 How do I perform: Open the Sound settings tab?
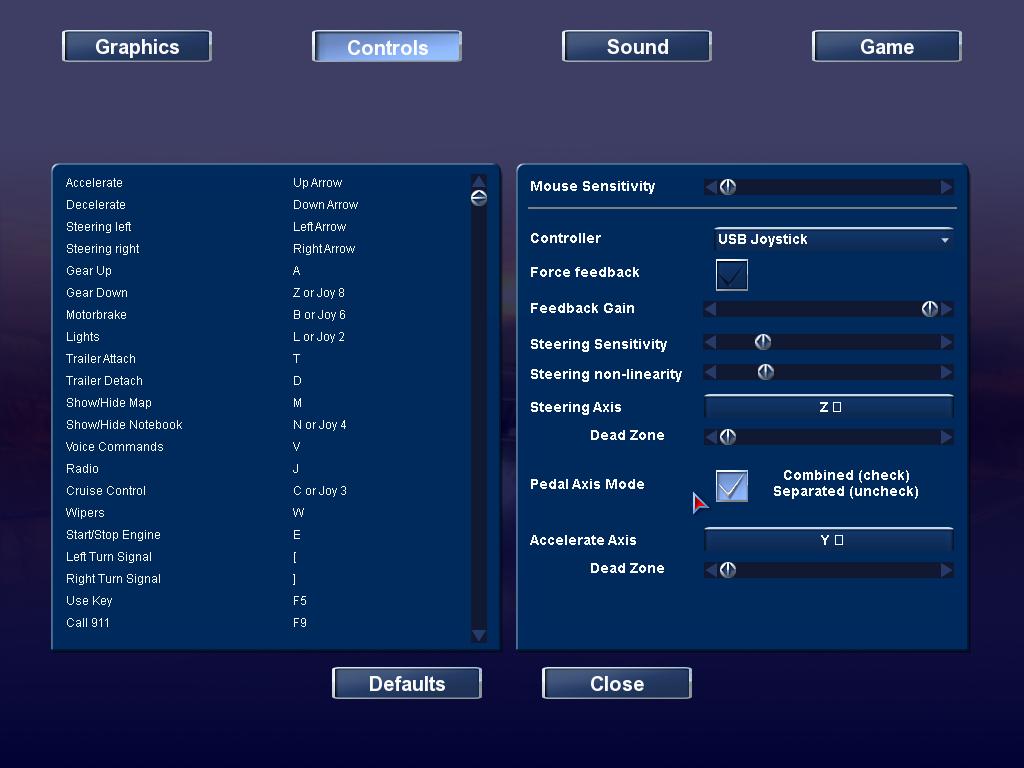pos(637,46)
